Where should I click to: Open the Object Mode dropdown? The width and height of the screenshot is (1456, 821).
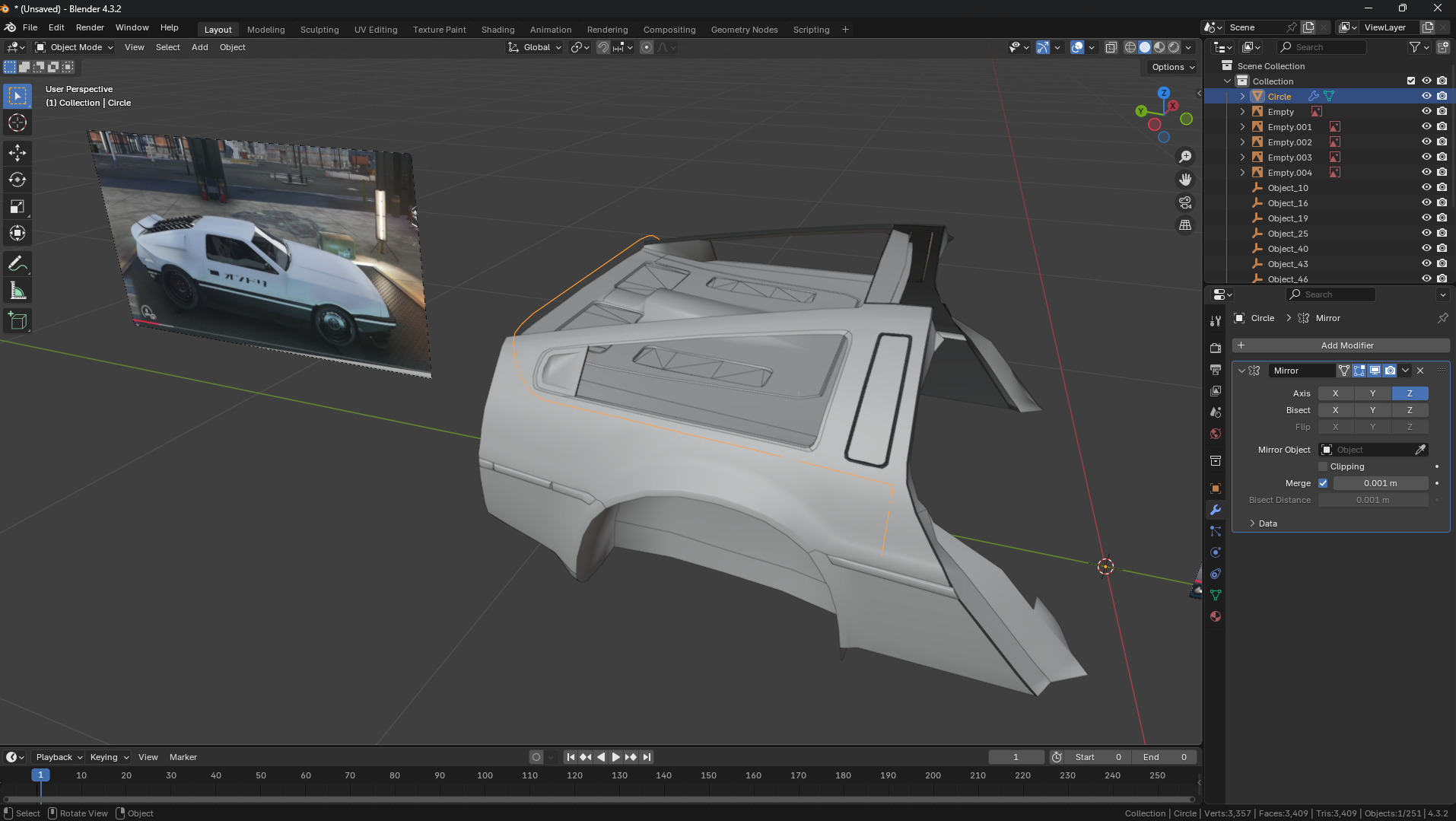tap(75, 47)
